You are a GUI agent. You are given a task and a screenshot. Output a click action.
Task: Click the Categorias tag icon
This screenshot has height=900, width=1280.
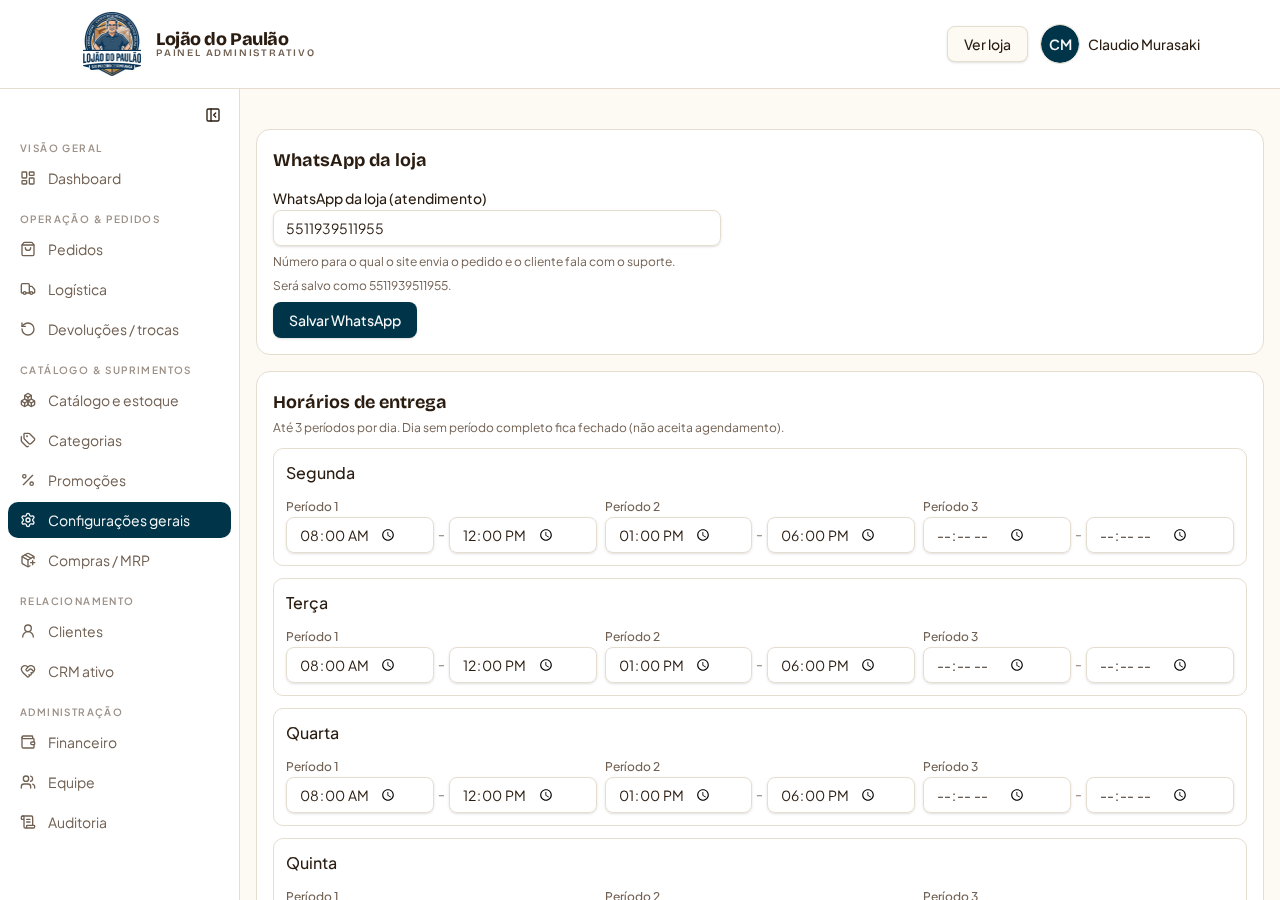click(28, 440)
